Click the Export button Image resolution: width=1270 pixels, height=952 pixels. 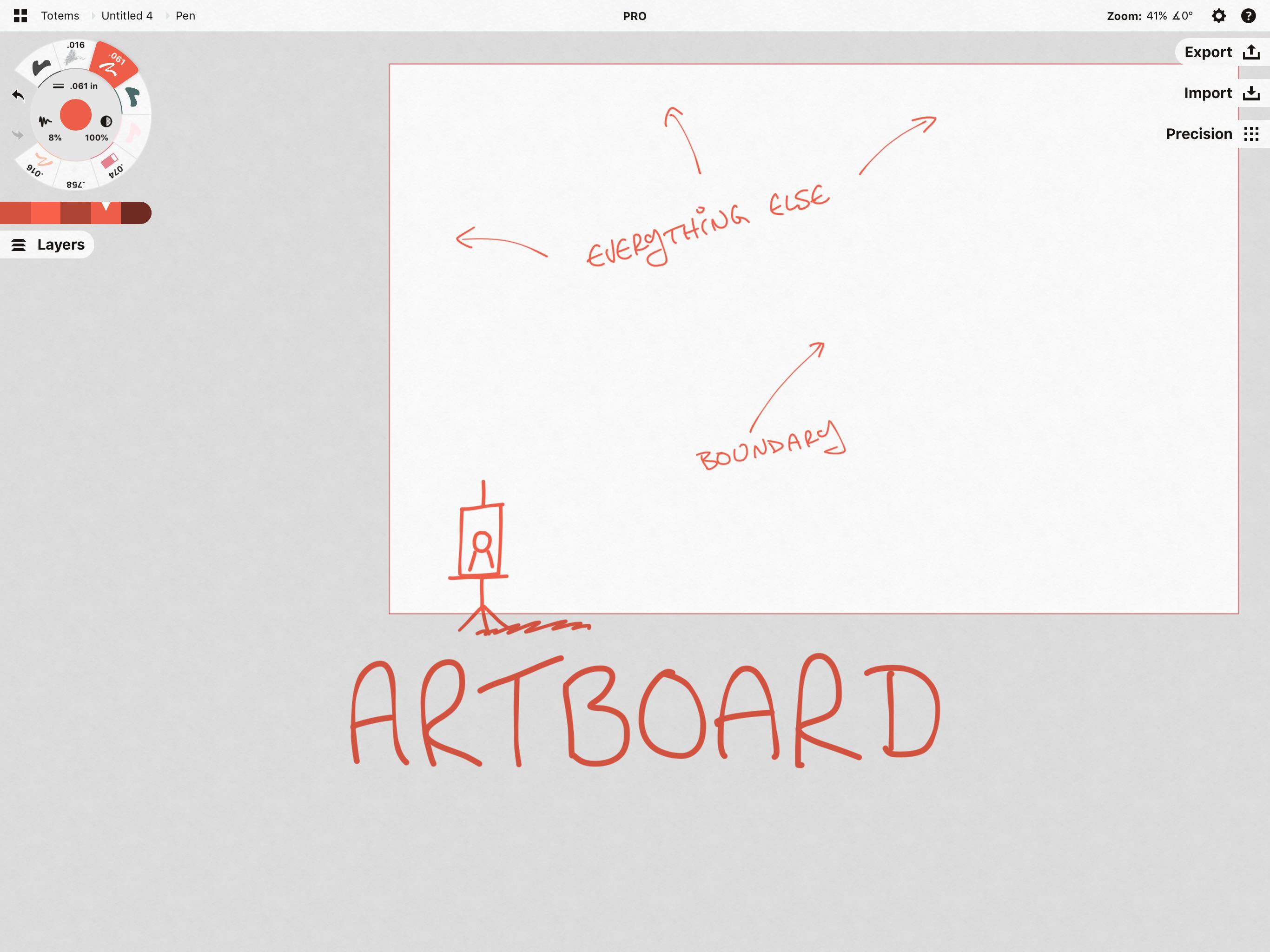point(1217,51)
